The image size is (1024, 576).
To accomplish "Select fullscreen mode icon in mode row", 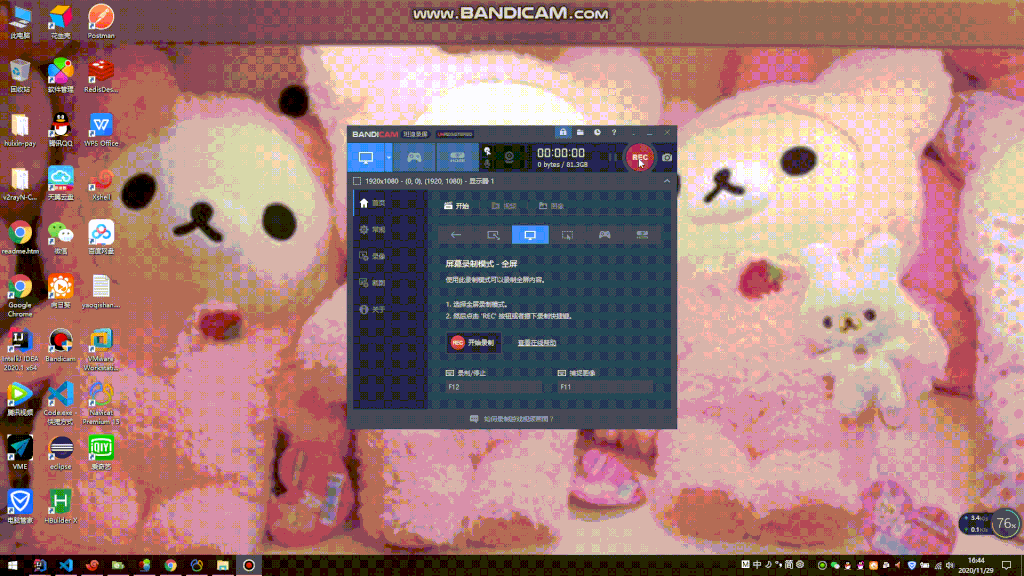I will [530, 234].
